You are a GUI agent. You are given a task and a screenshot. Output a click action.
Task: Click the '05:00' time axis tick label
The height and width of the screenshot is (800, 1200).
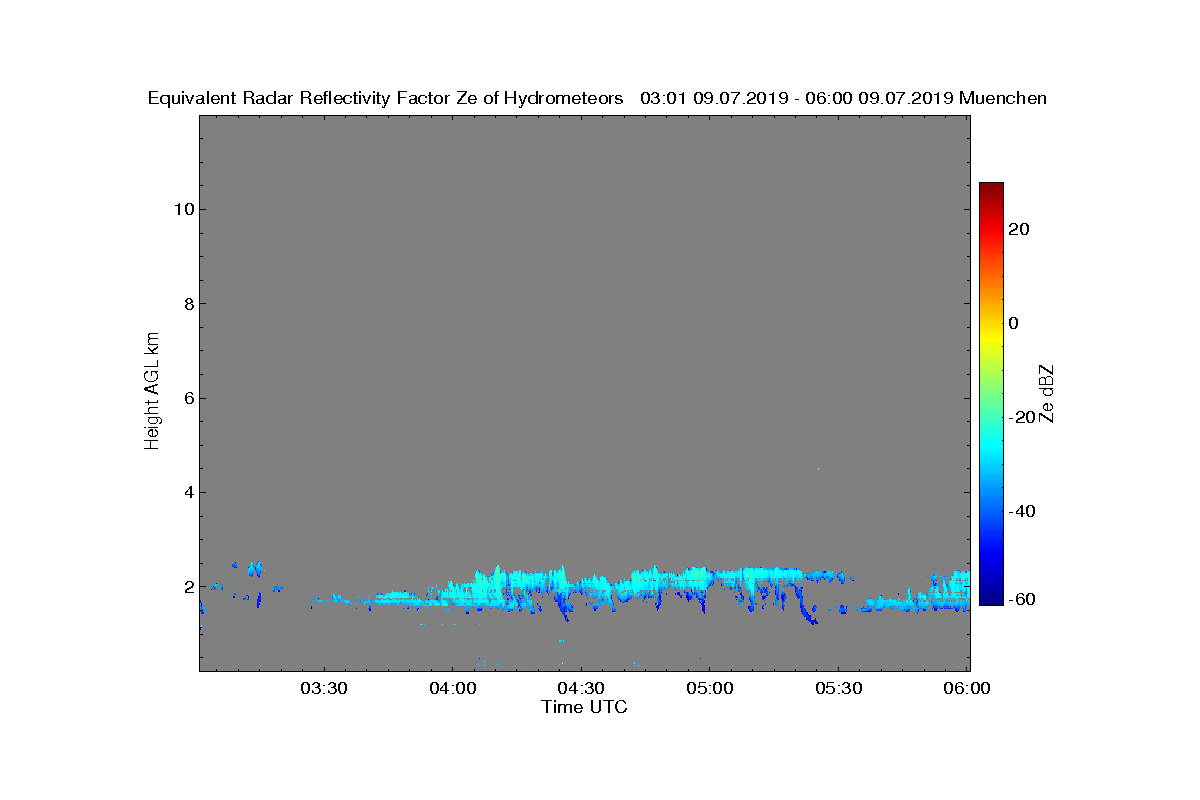pyautogui.click(x=710, y=688)
